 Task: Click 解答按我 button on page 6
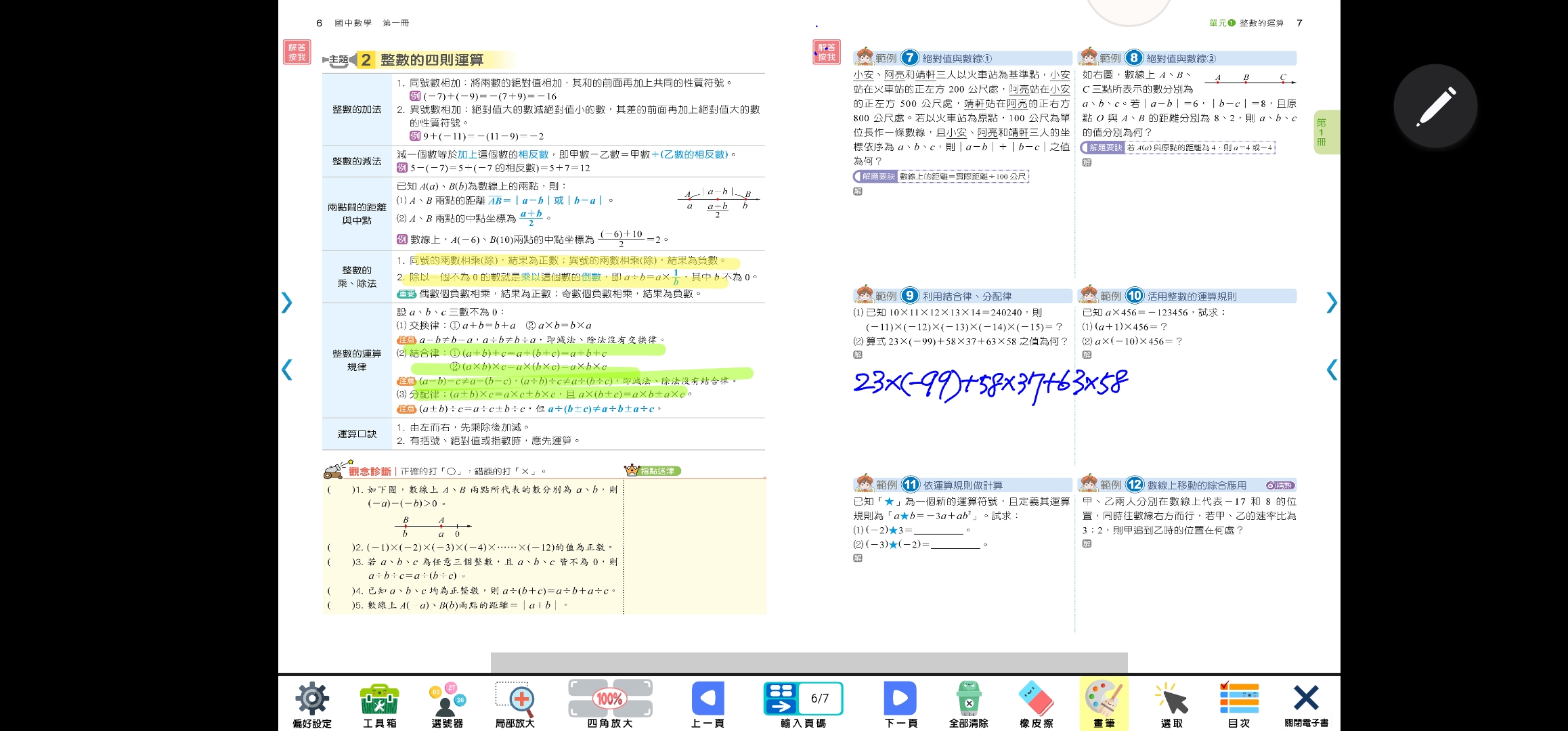coord(297,52)
